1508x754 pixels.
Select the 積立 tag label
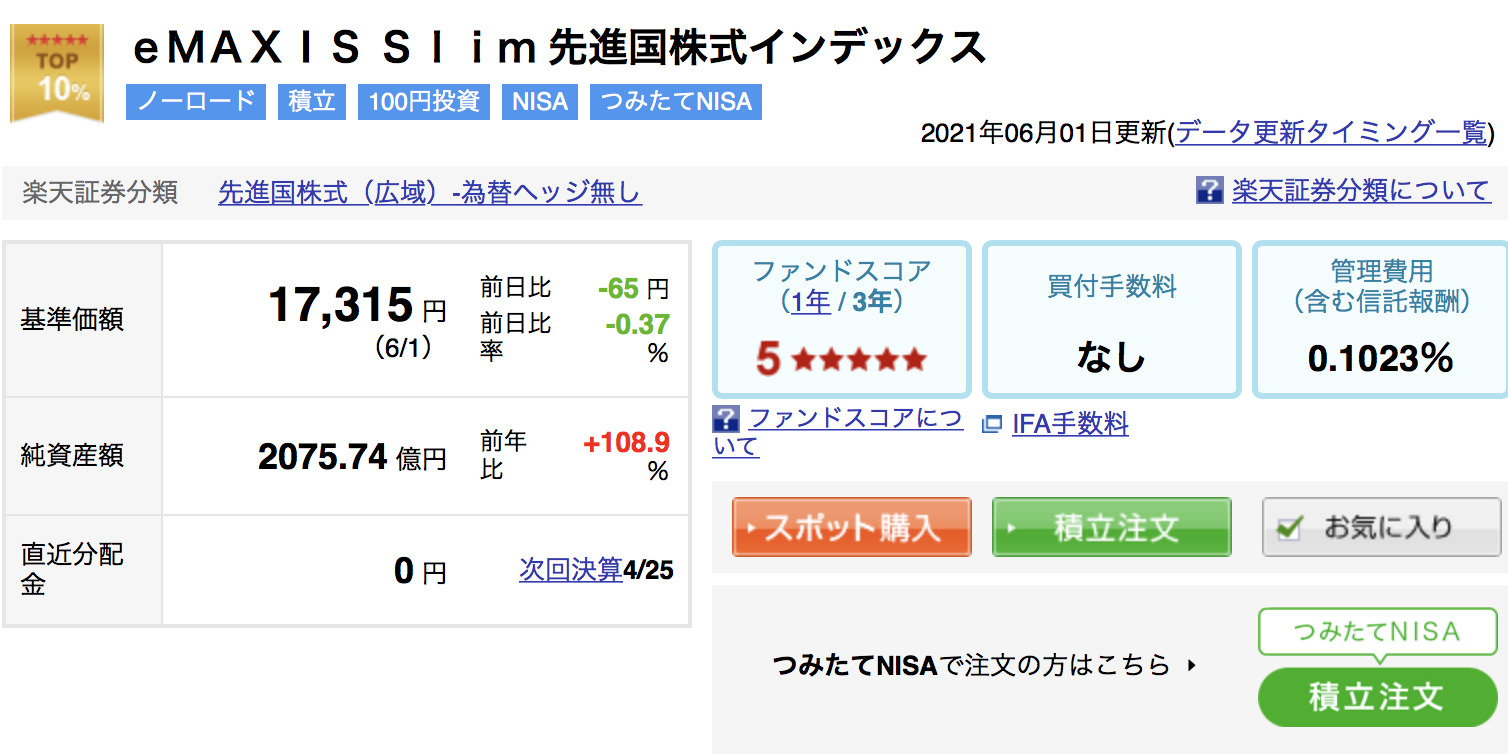pos(312,102)
